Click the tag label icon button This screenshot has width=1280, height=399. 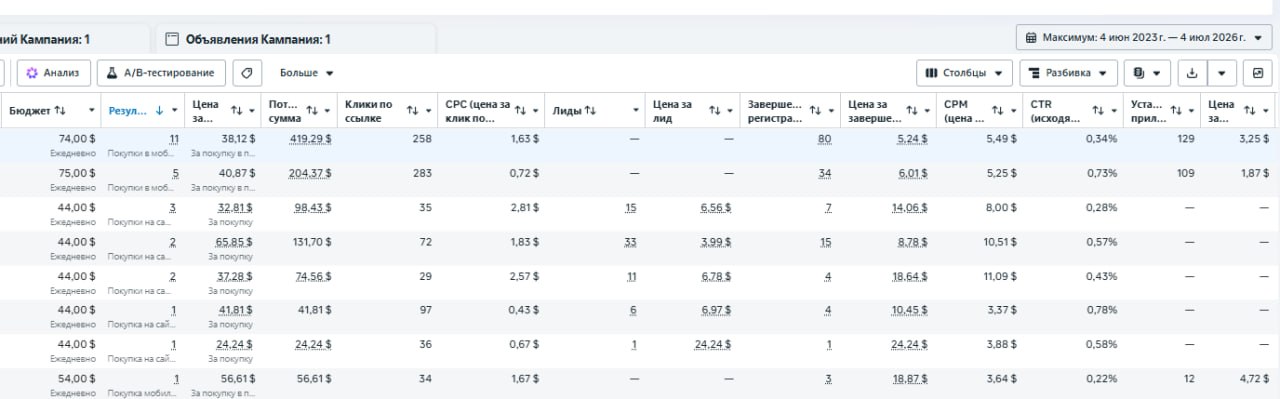click(248, 73)
